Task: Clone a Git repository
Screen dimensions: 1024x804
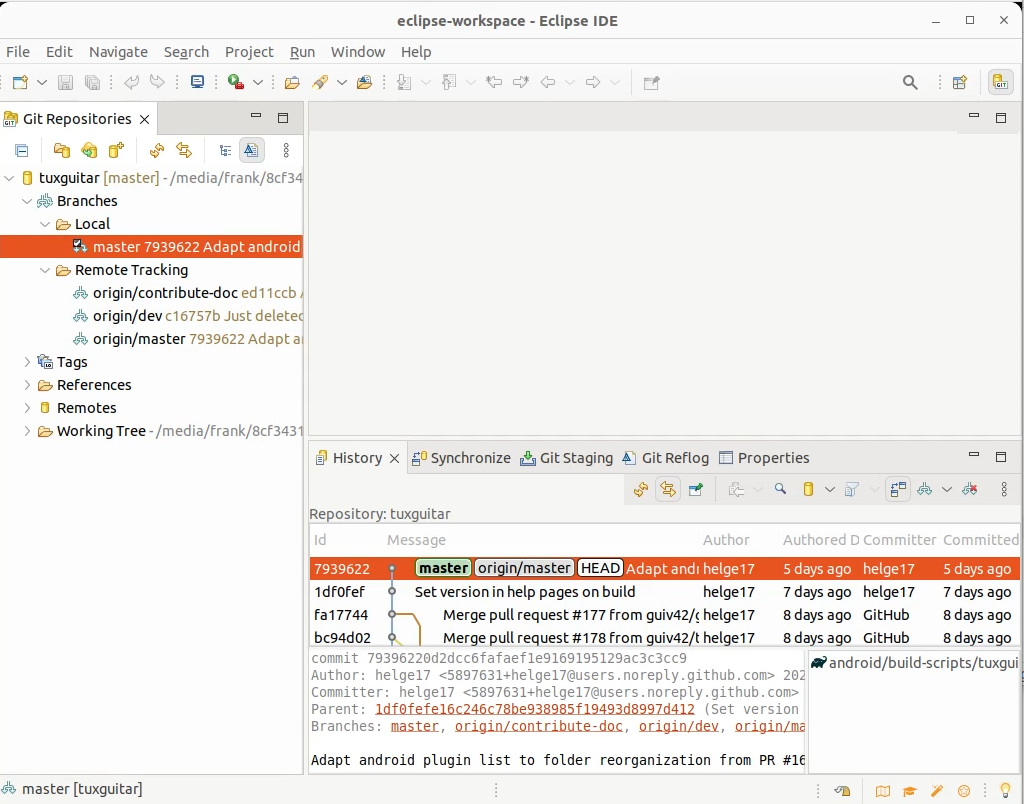Action: click(x=88, y=150)
